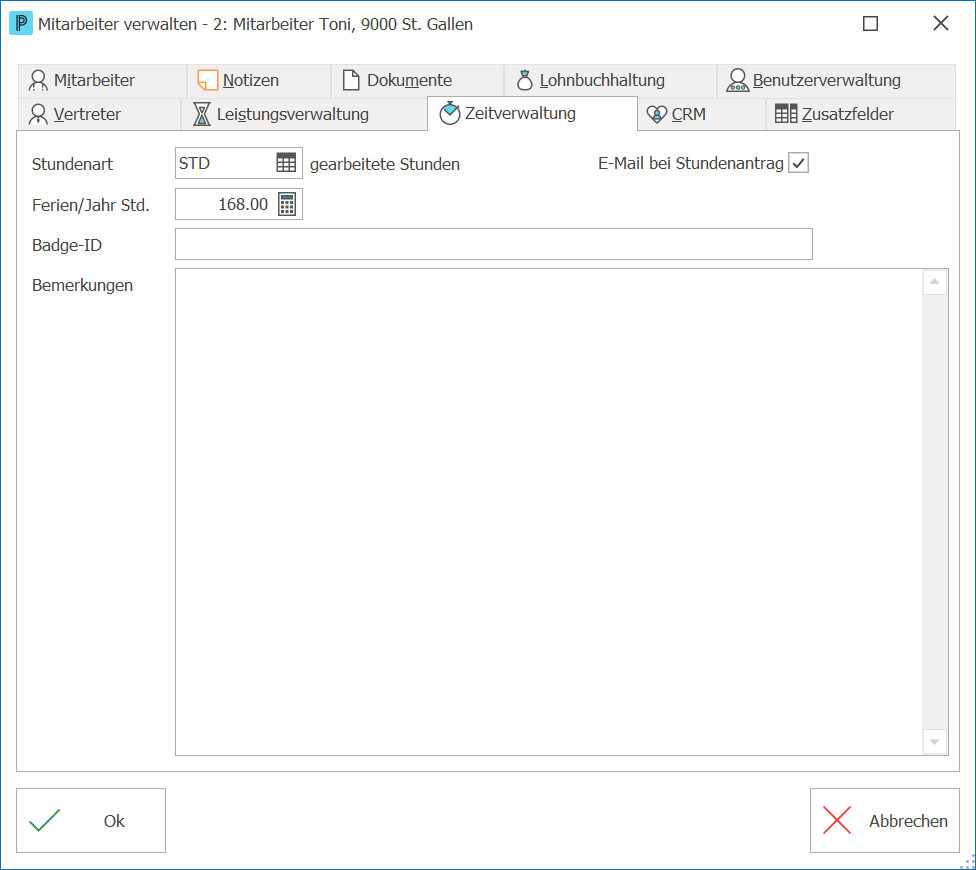This screenshot has width=976, height=870.
Task: Open the Zusatzfelder tab
Action: pyautogui.click(x=861, y=115)
